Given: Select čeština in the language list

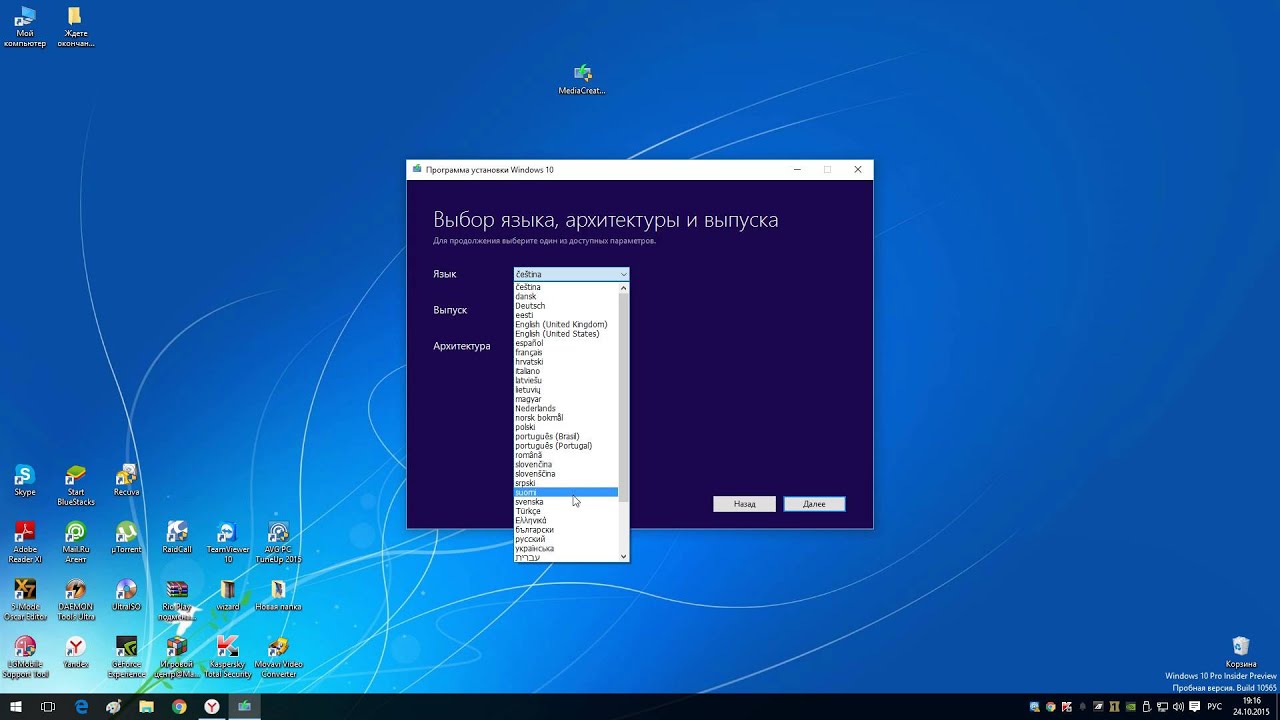Looking at the screenshot, I should [566, 287].
